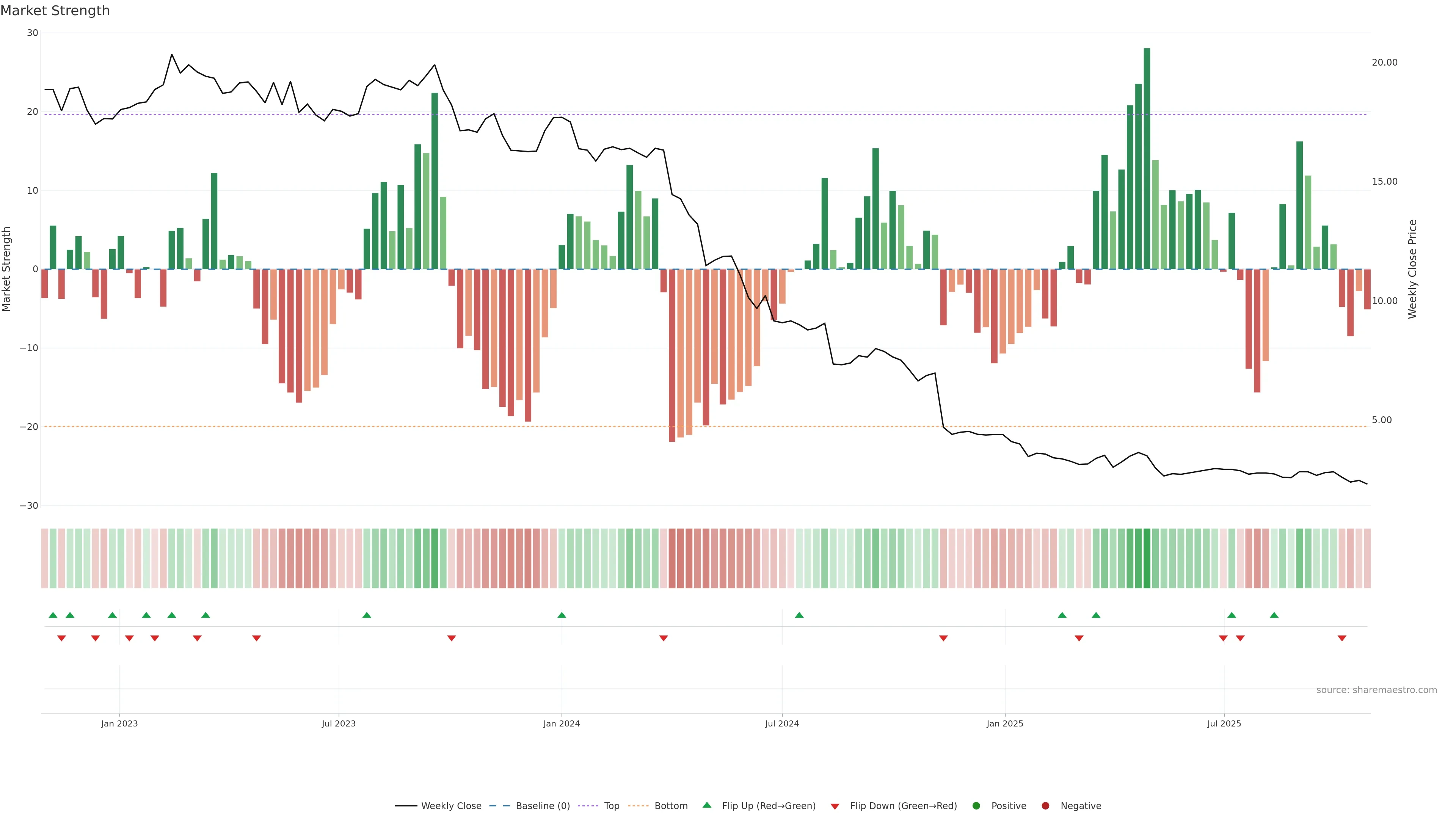Select the flip-up triangle just after Jul 2024
The height and width of the screenshot is (819, 1456).
(799, 615)
